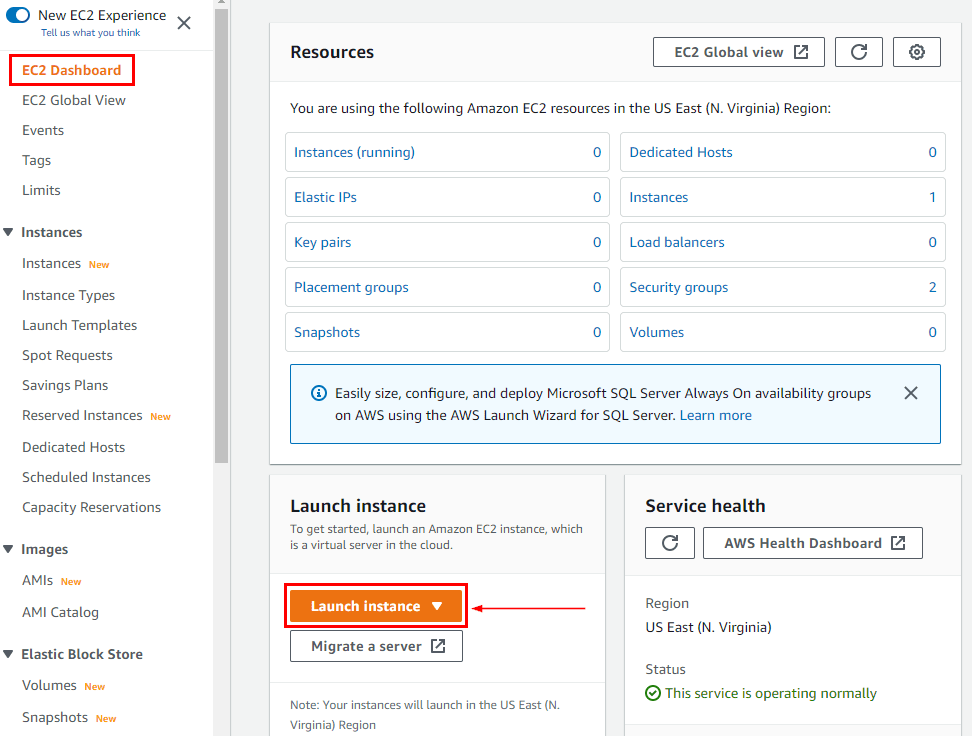The height and width of the screenshot is (736, 972).
Task: Collapse the Images sidebar section
Action: pyautogui.click(x=8, y=548)
